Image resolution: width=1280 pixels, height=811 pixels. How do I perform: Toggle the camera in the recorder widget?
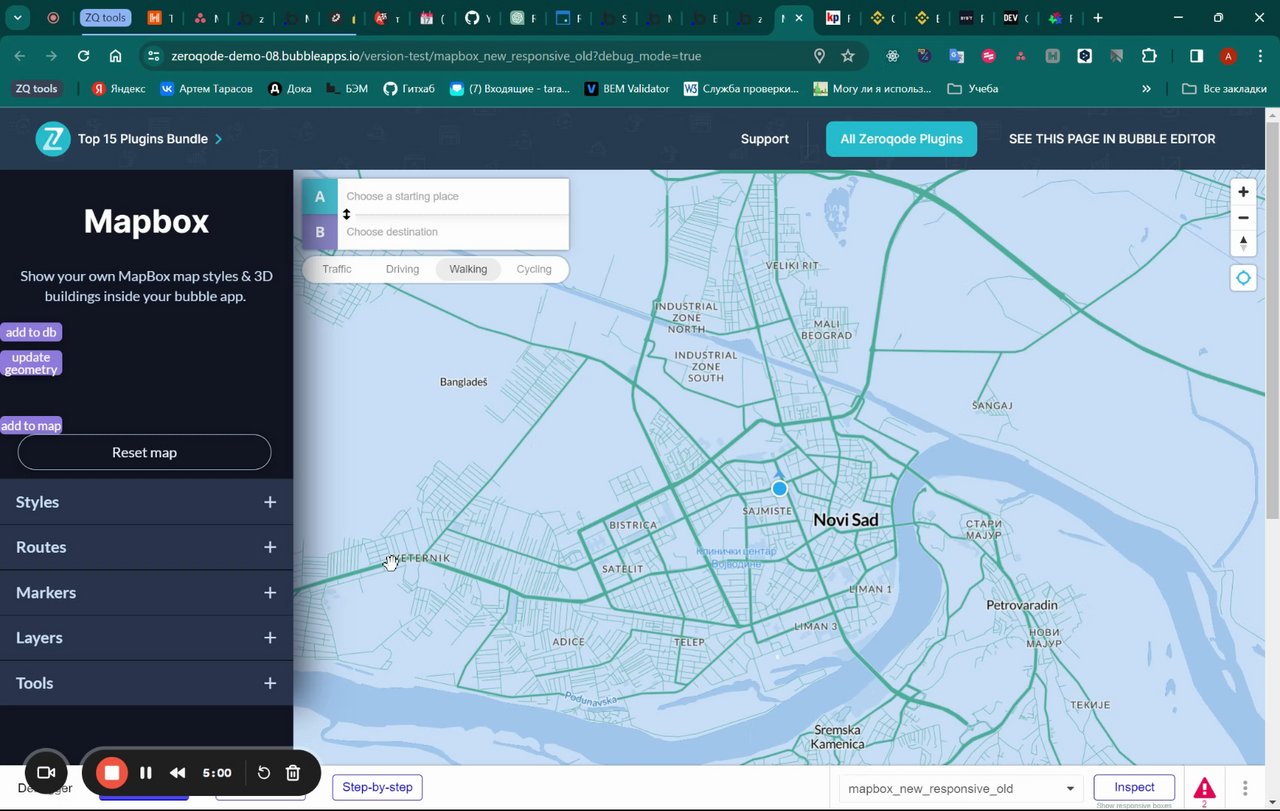45,772
